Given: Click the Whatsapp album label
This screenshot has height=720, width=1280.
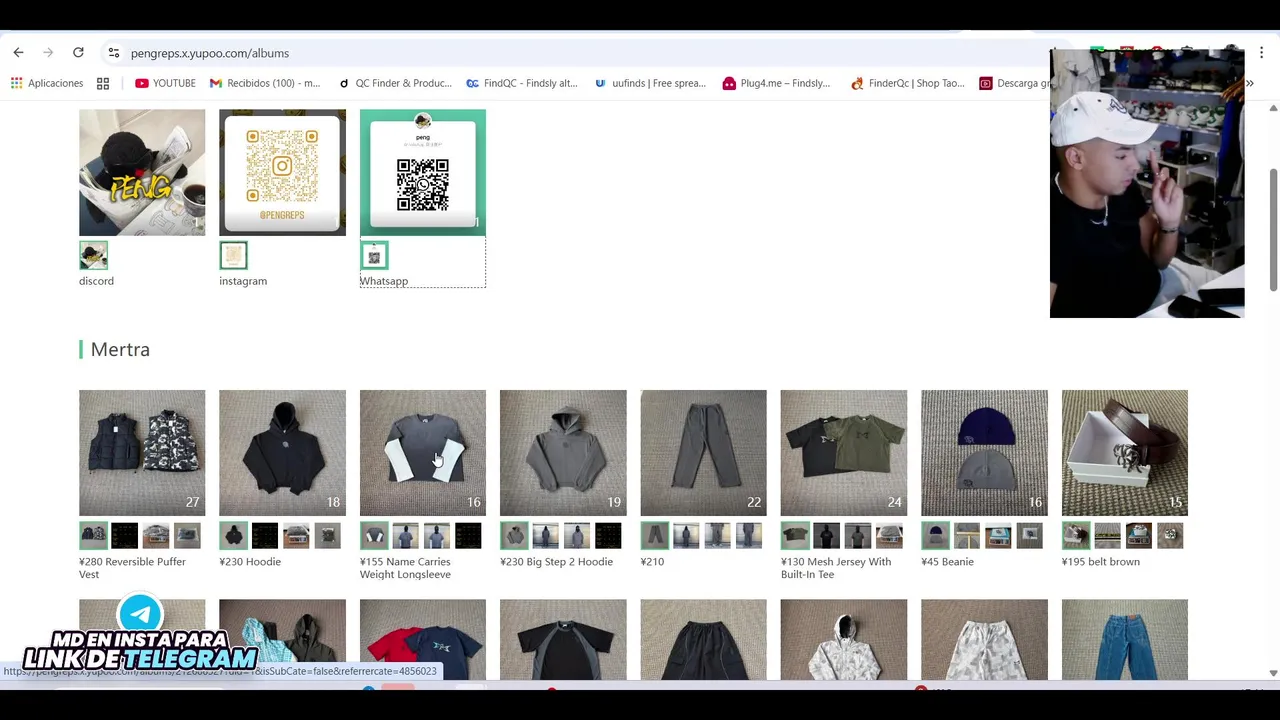Looking at the screenshot, I should pyautogui.click(x=384, y=281).
